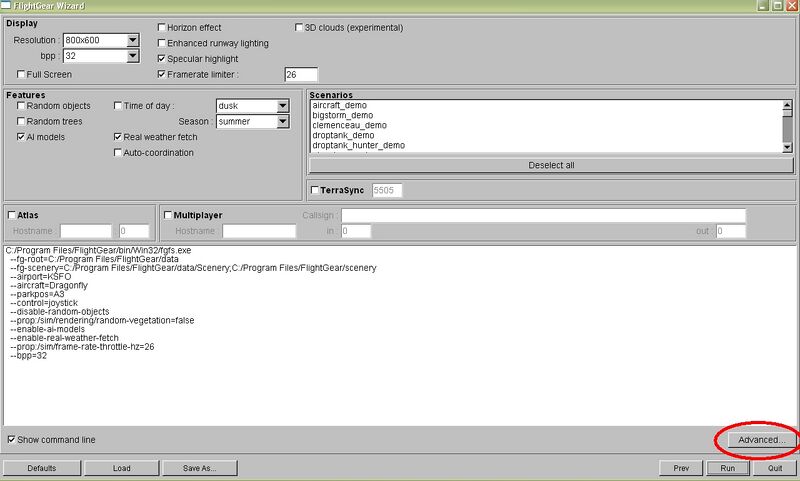The height and width of the screenshot is (481, 800).
Task: Enable the Multiplayer checkbox
Action: (x=168, y=215)
